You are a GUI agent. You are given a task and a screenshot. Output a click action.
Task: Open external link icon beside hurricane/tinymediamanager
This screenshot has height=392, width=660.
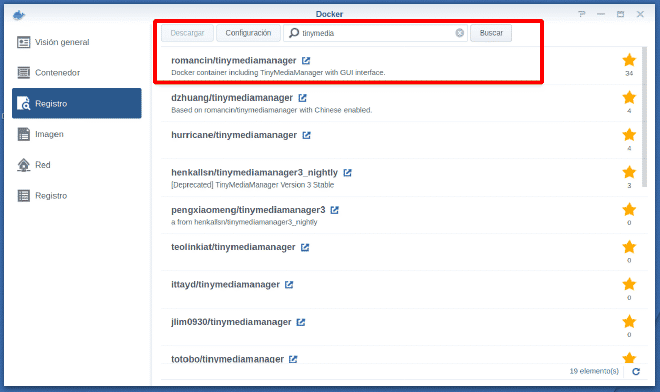(x=306, y=135)
